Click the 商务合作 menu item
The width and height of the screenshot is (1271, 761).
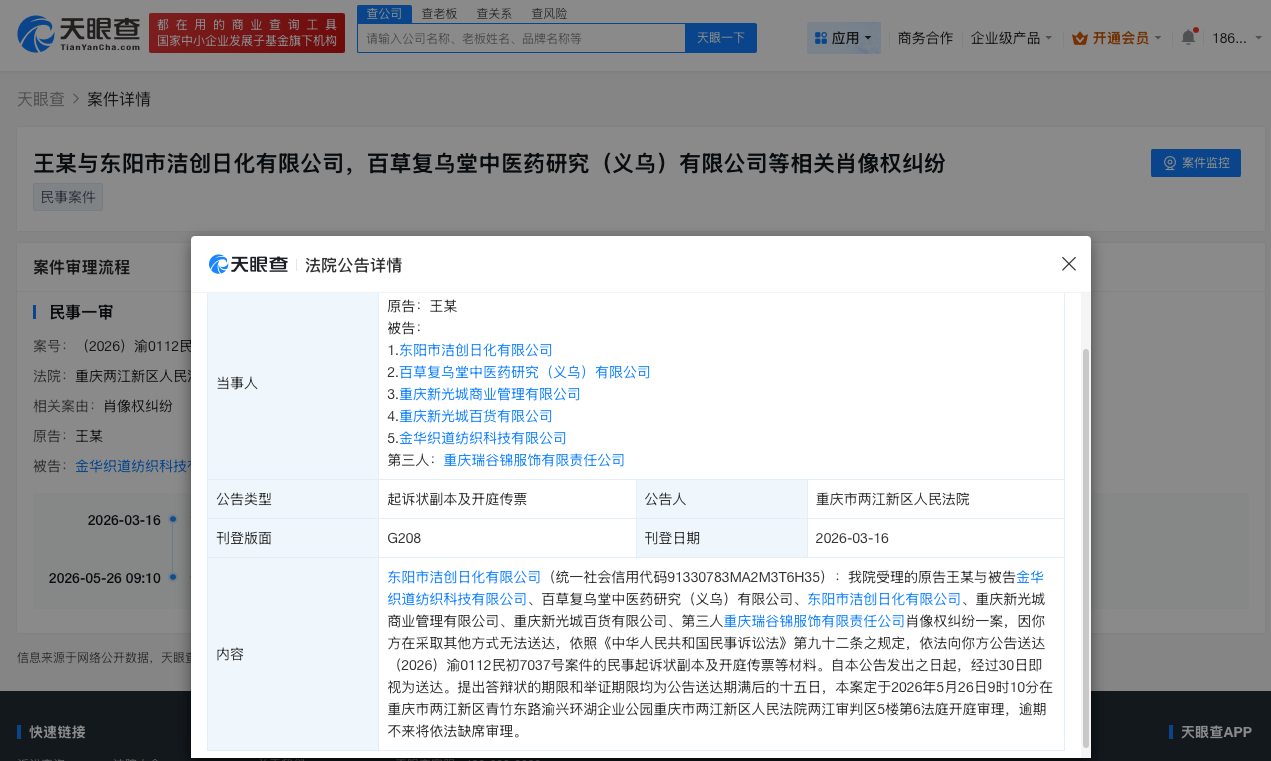925,36
